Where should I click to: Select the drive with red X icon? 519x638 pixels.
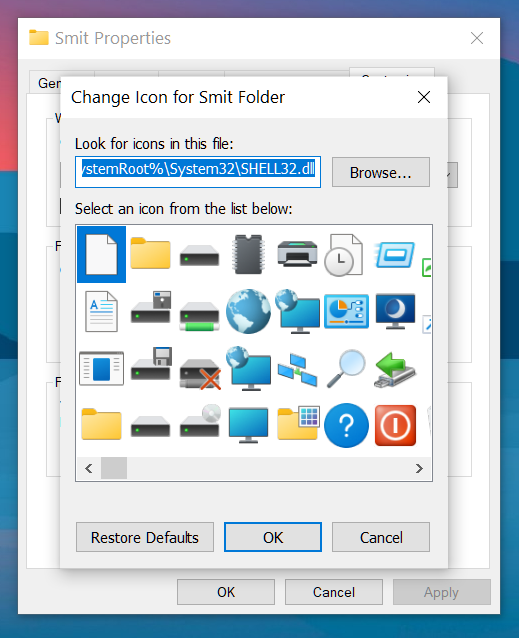[x=201, y=374]
